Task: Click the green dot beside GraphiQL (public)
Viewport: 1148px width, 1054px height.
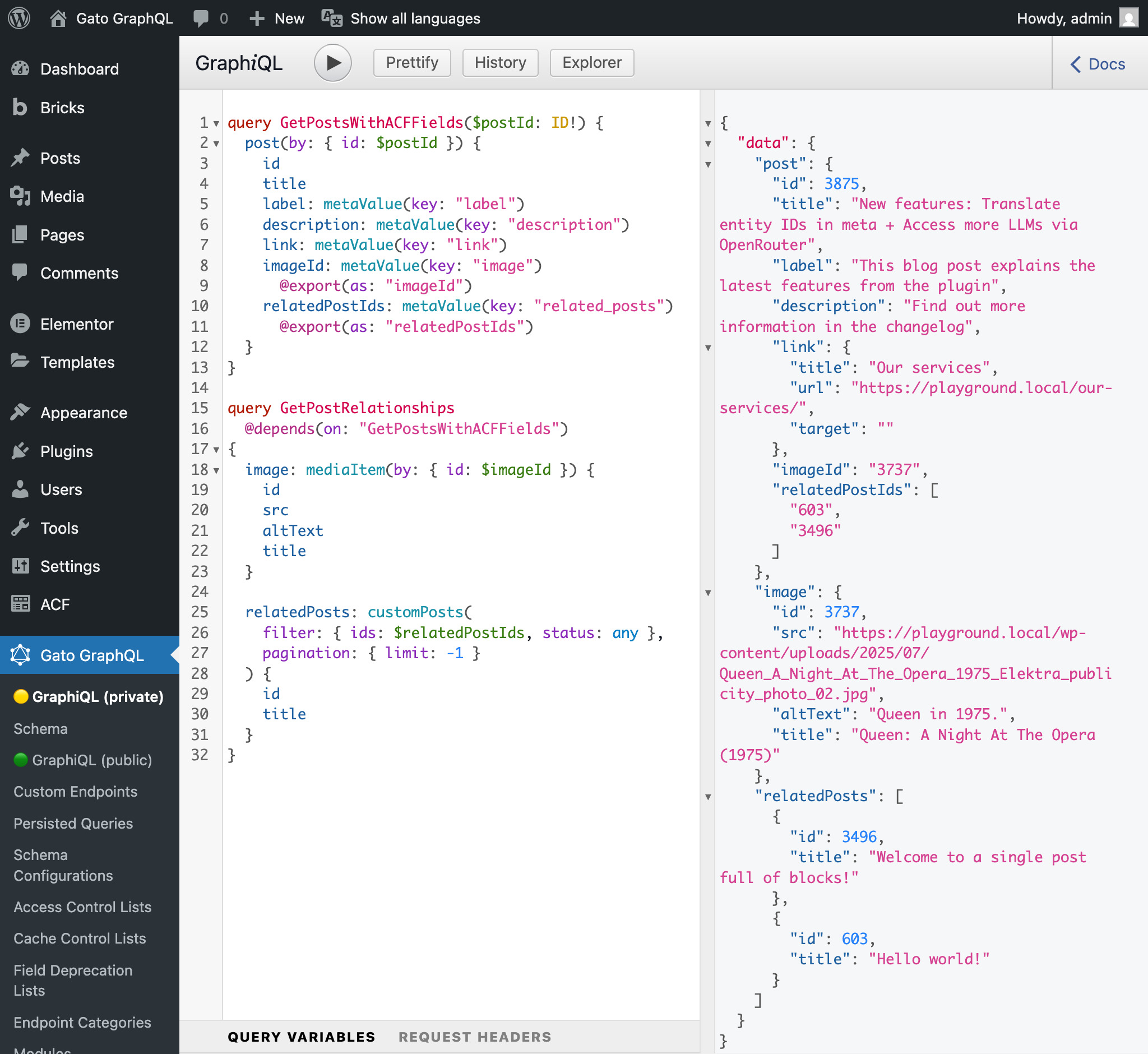Action: [21, 760]
